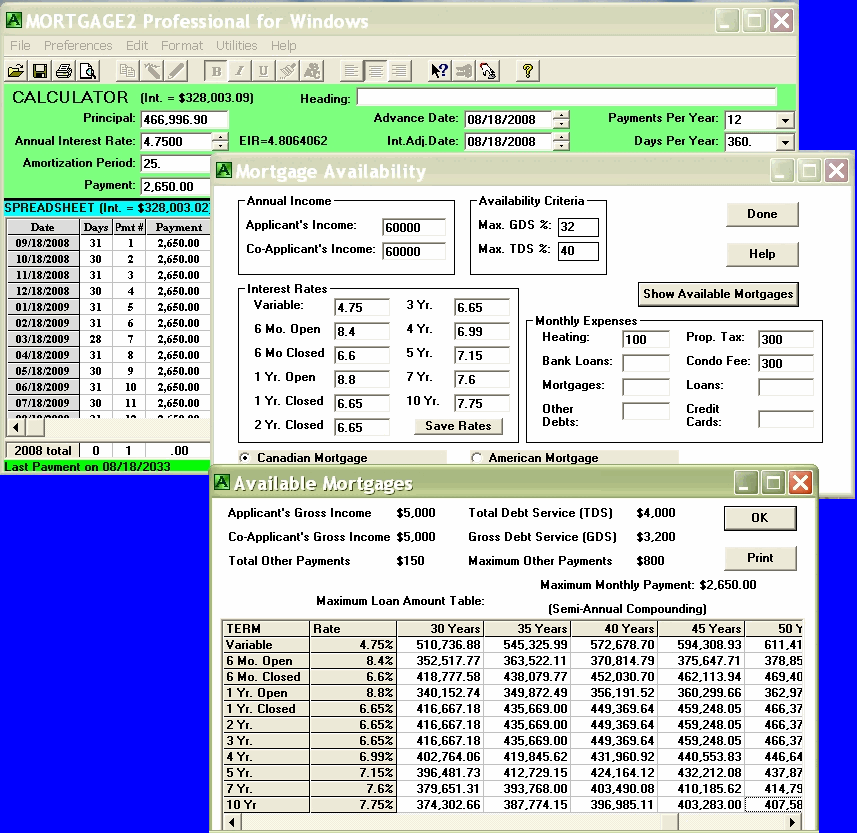Click the context help arrow icon
857x833 pixels.
439,71
